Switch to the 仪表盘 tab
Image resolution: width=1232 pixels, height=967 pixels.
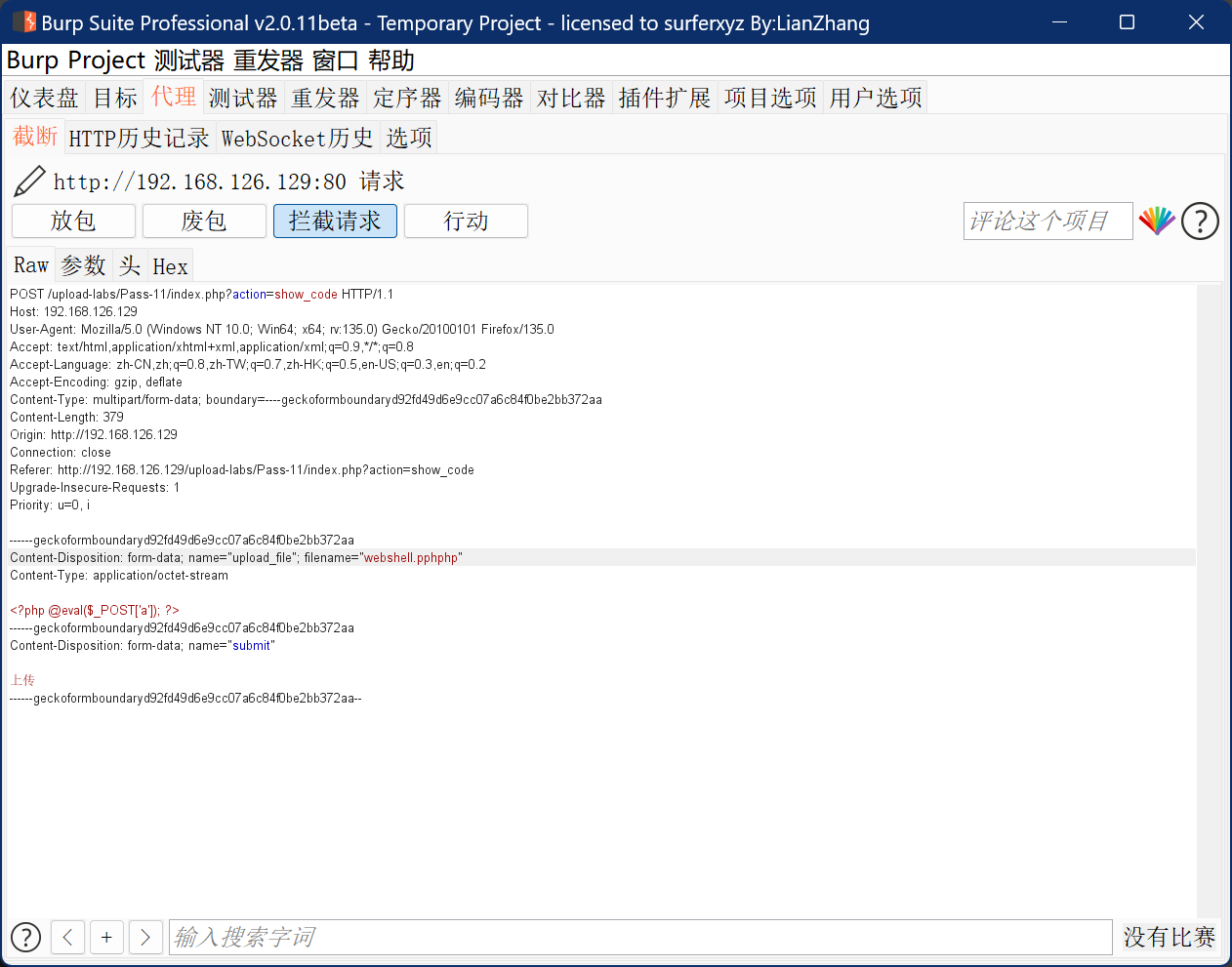coord(44,98)
